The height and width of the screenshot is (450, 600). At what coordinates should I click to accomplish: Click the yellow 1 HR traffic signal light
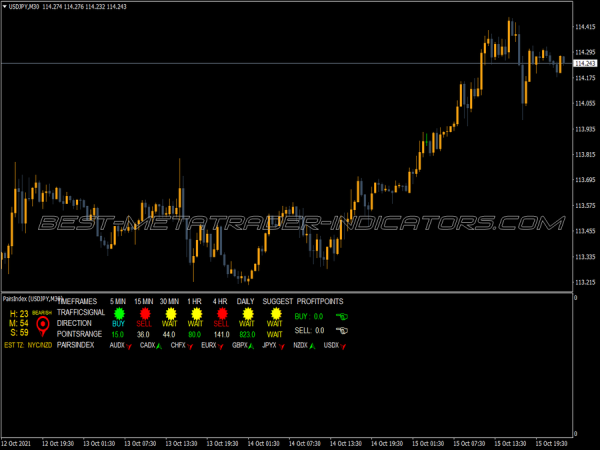coord(196,314)
